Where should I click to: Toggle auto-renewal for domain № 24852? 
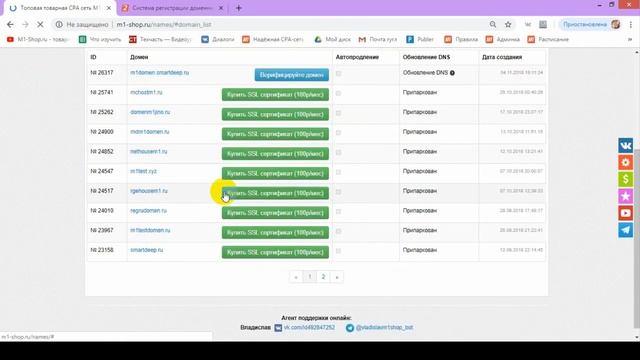pyautogui.click(x=338, y=152)
